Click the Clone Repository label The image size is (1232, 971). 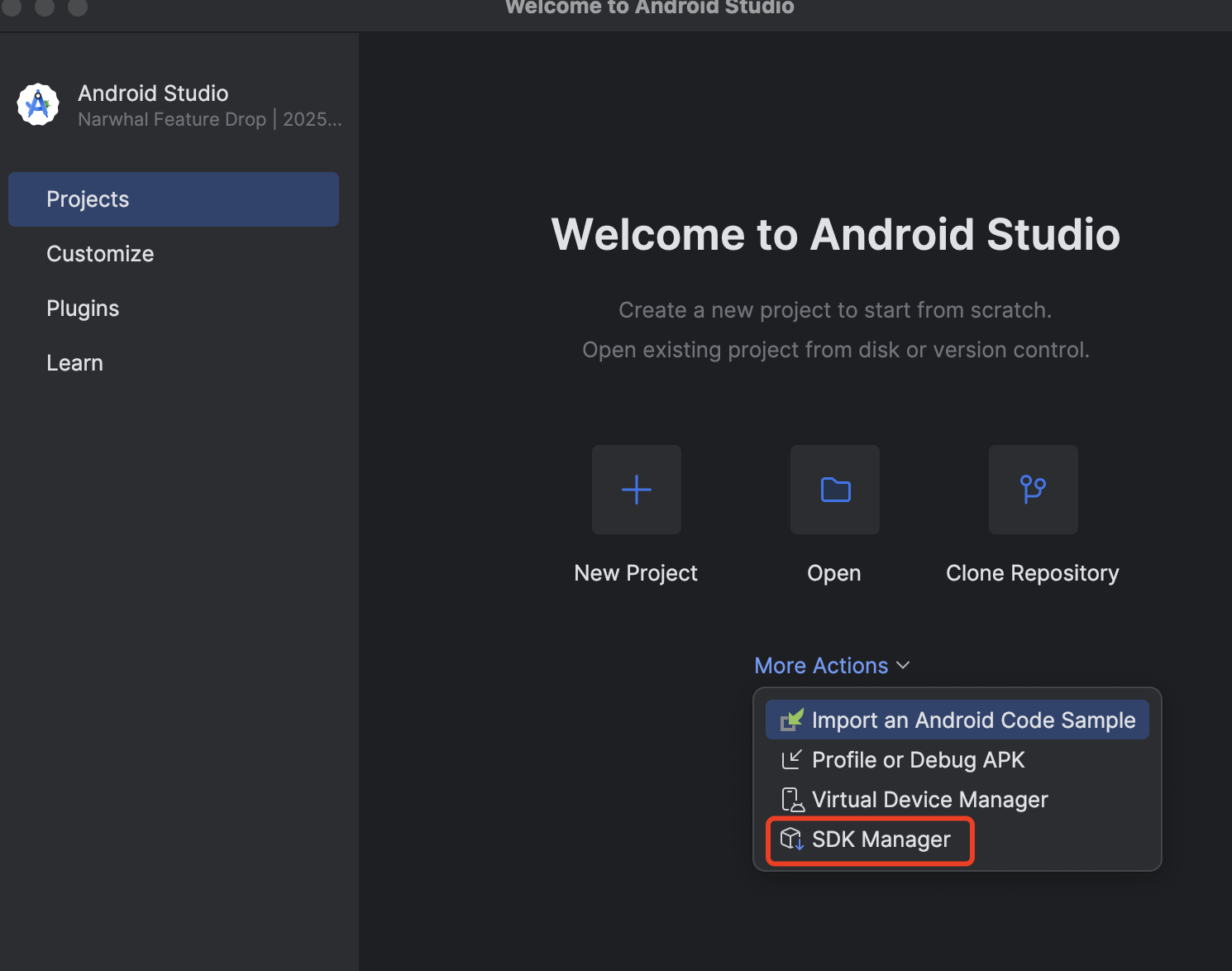tap(1033, 573)
